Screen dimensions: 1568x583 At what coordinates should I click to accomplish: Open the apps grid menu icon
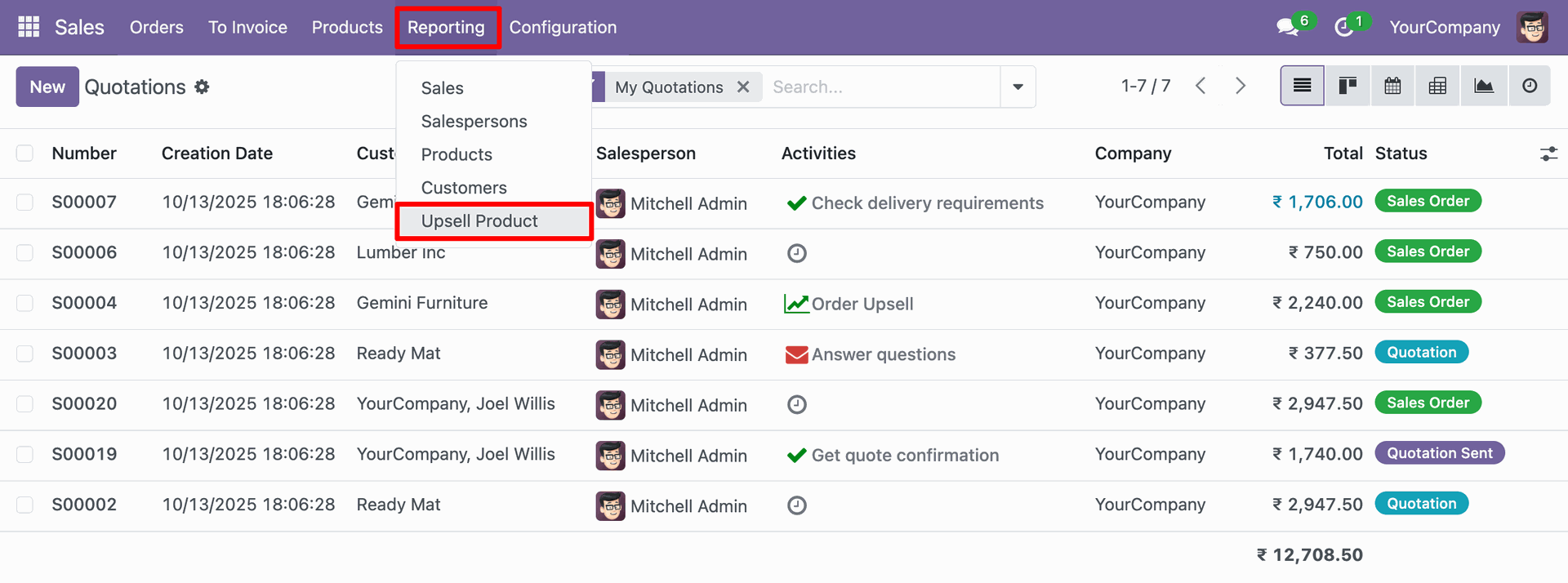(x=29, y=27)
